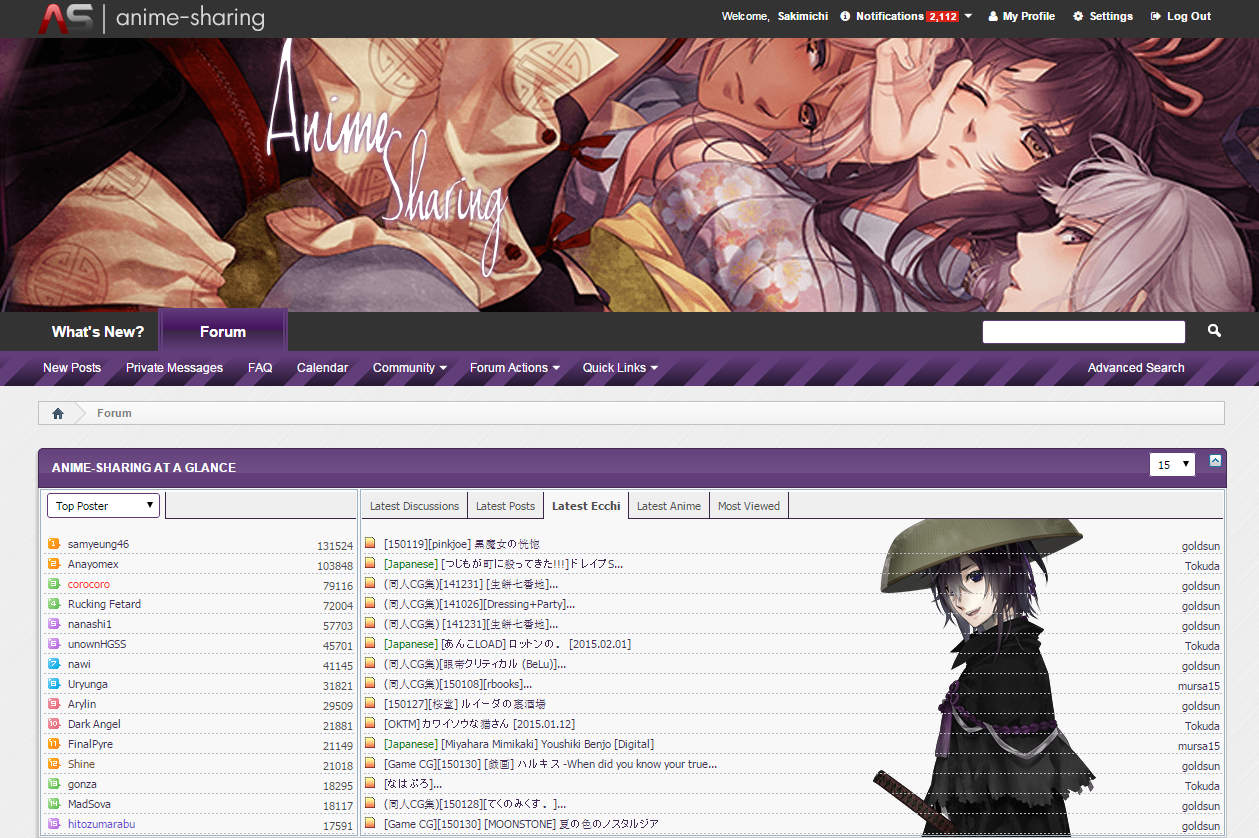Click the post icon beside the pinkjoe thread
The width and height of the screenshot is (1259, 838).
(x=370, y=544)
